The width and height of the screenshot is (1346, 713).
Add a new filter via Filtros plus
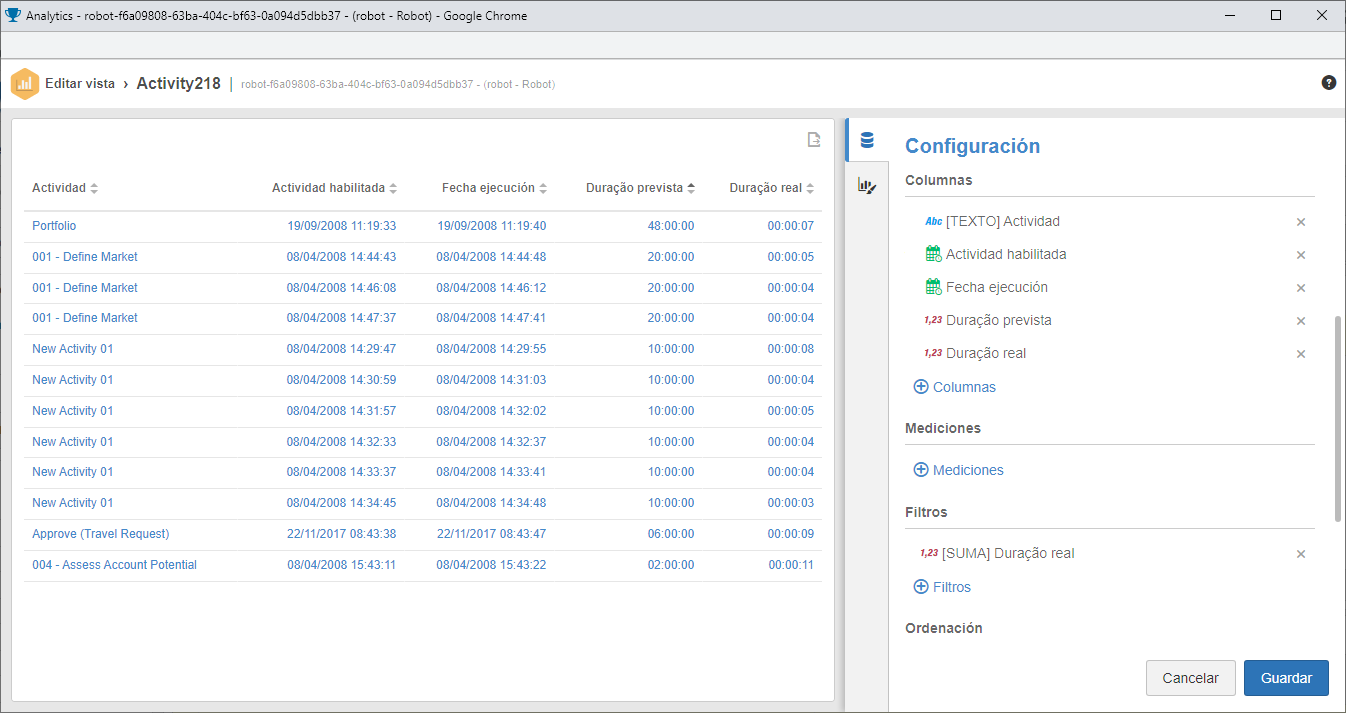(x=943, y=587)
